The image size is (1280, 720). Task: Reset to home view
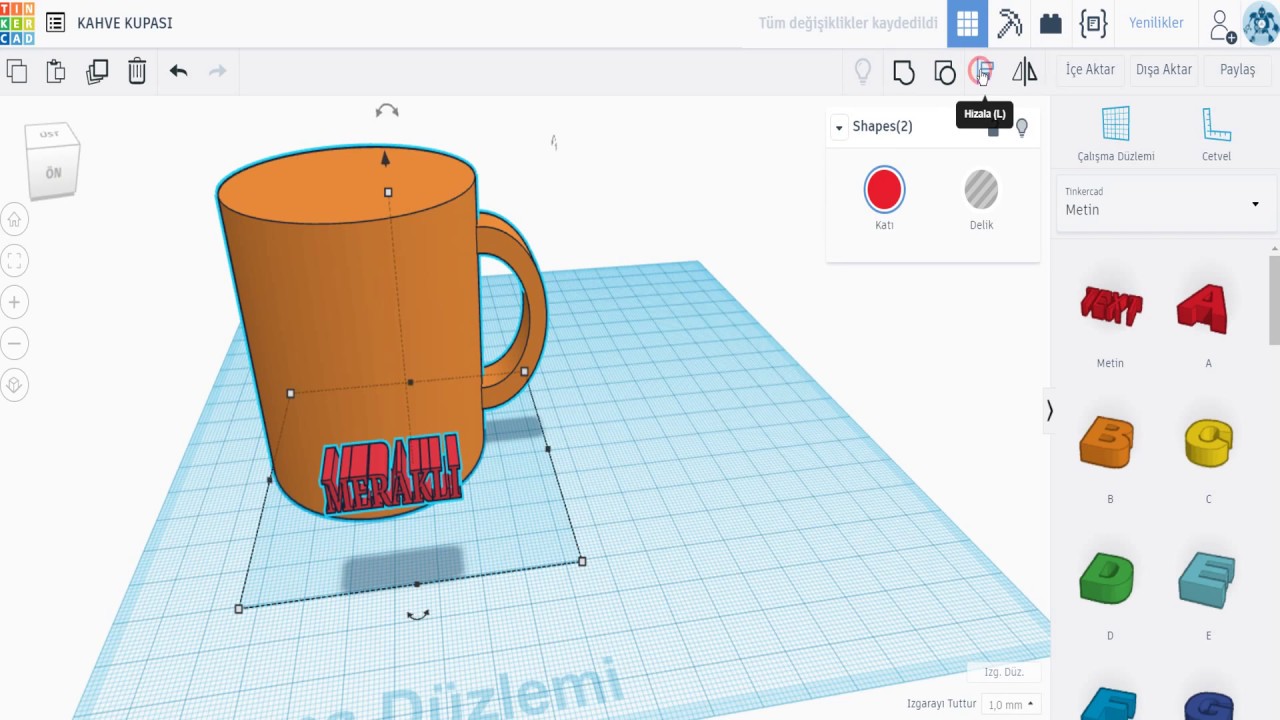pyautogui.click(x=14, y=220)
